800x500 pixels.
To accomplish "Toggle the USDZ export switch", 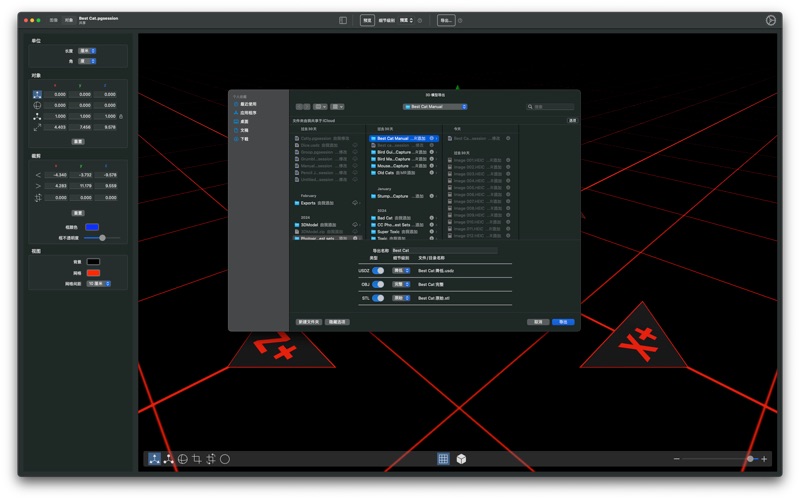I will point(378,270).
